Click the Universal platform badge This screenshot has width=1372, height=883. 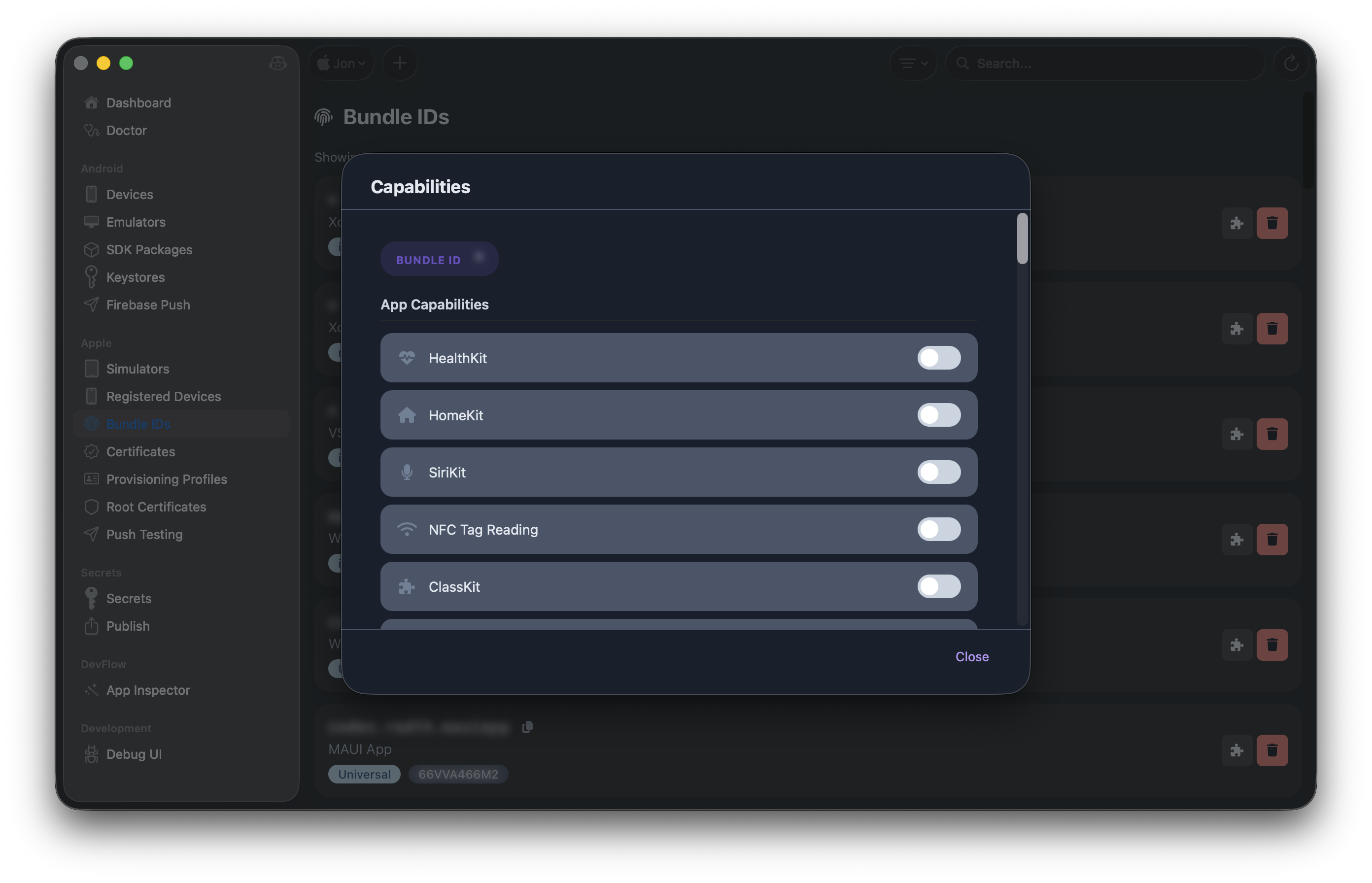coord(364,774)
